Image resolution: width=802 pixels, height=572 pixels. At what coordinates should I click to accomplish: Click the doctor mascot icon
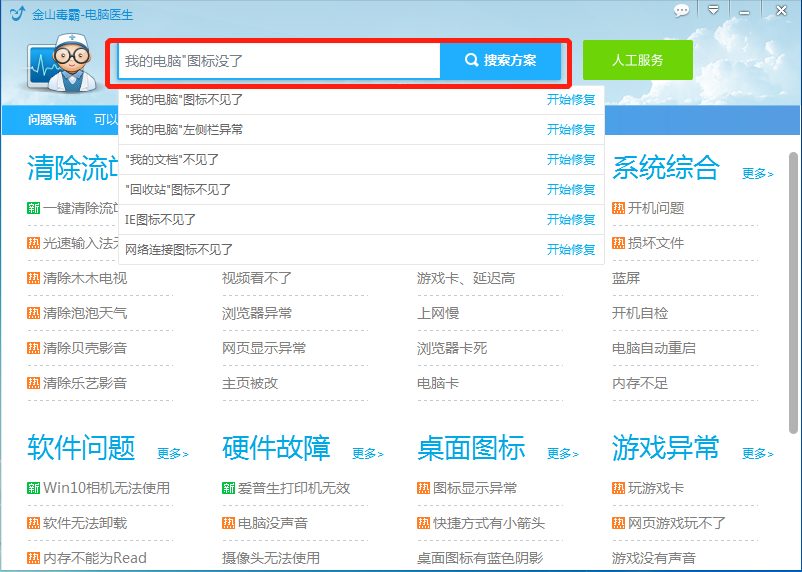click(x=62, y=63)
